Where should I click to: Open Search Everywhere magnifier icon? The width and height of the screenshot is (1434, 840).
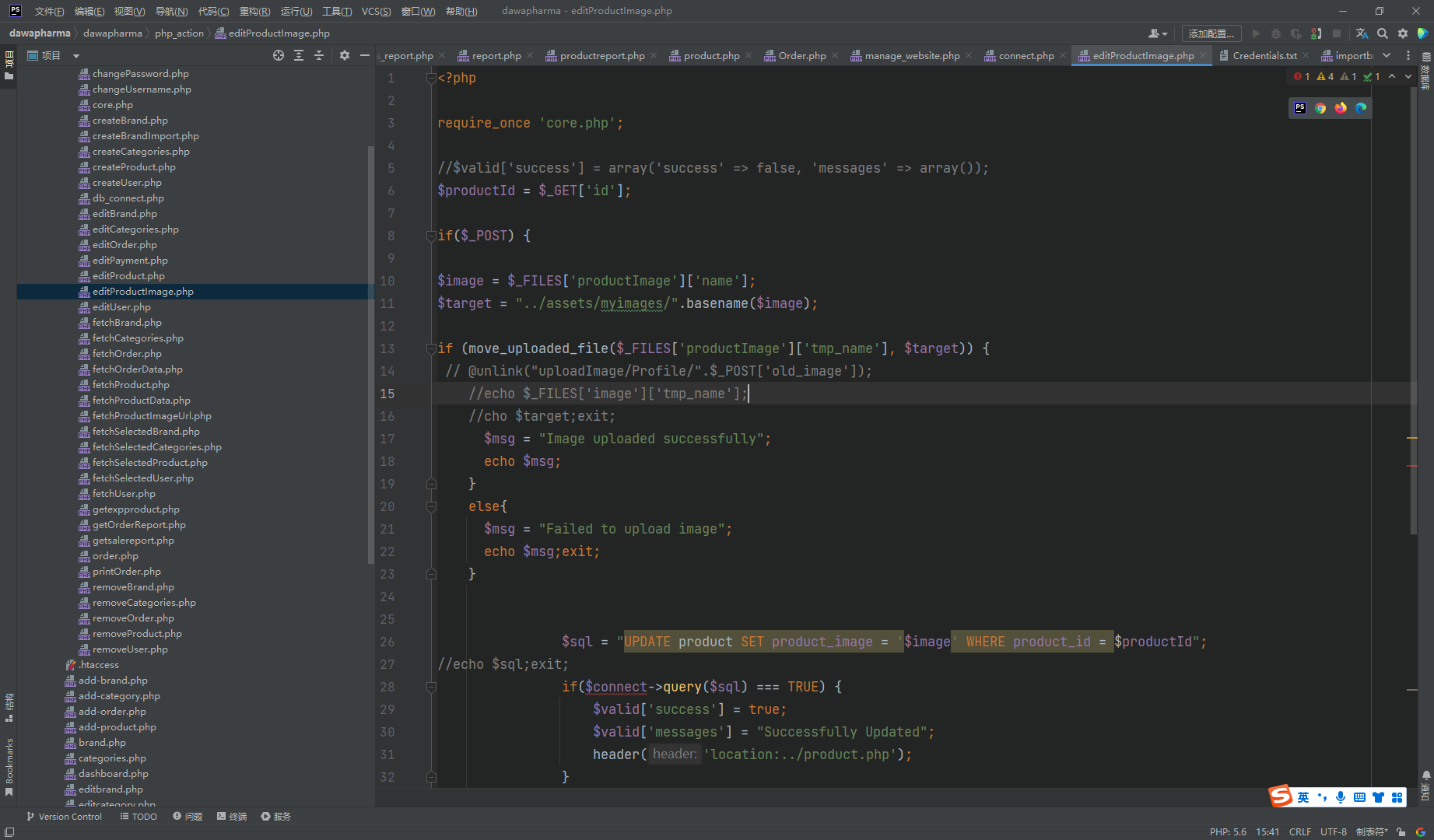(1383, 33)
